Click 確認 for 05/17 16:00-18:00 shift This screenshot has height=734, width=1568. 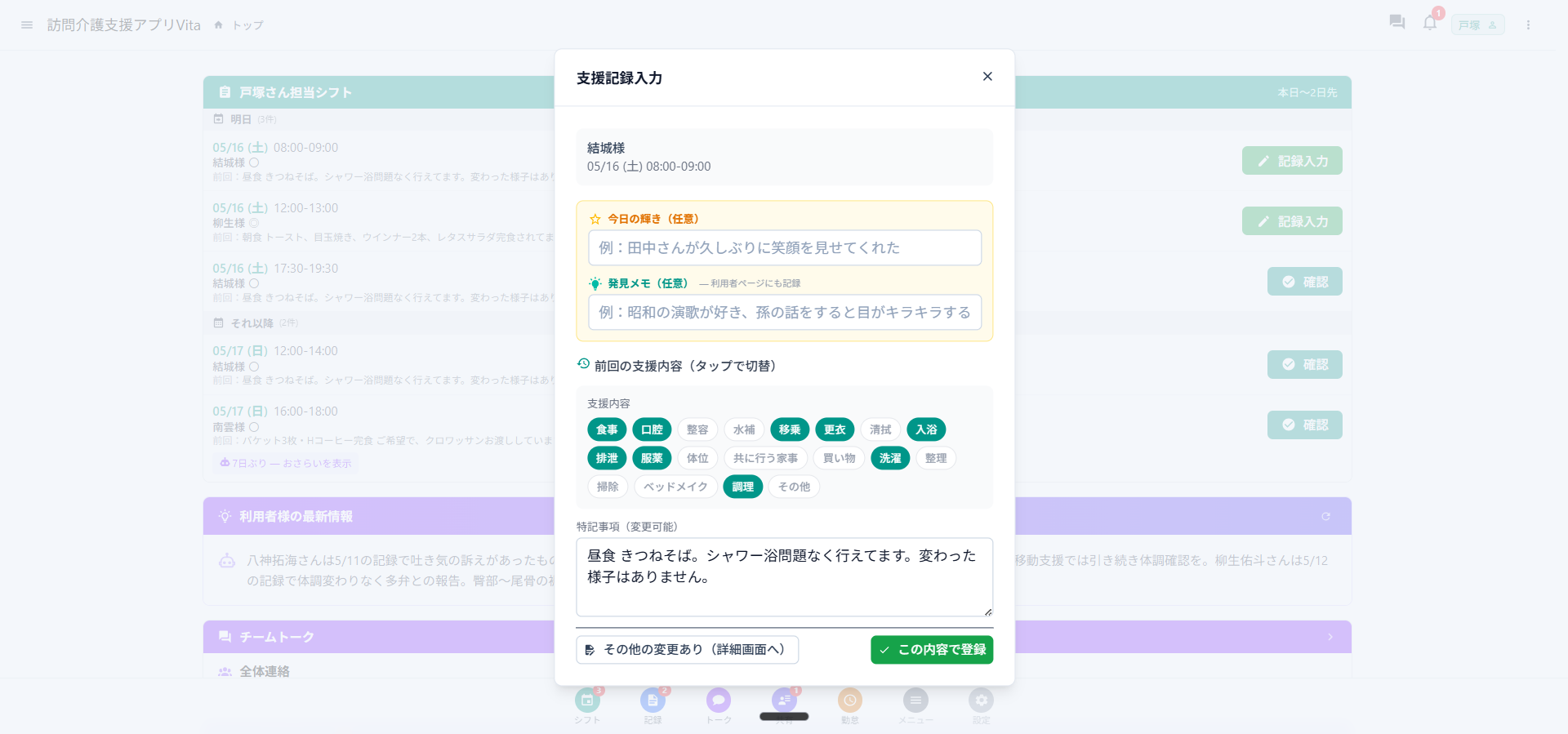coord(1305,425)
